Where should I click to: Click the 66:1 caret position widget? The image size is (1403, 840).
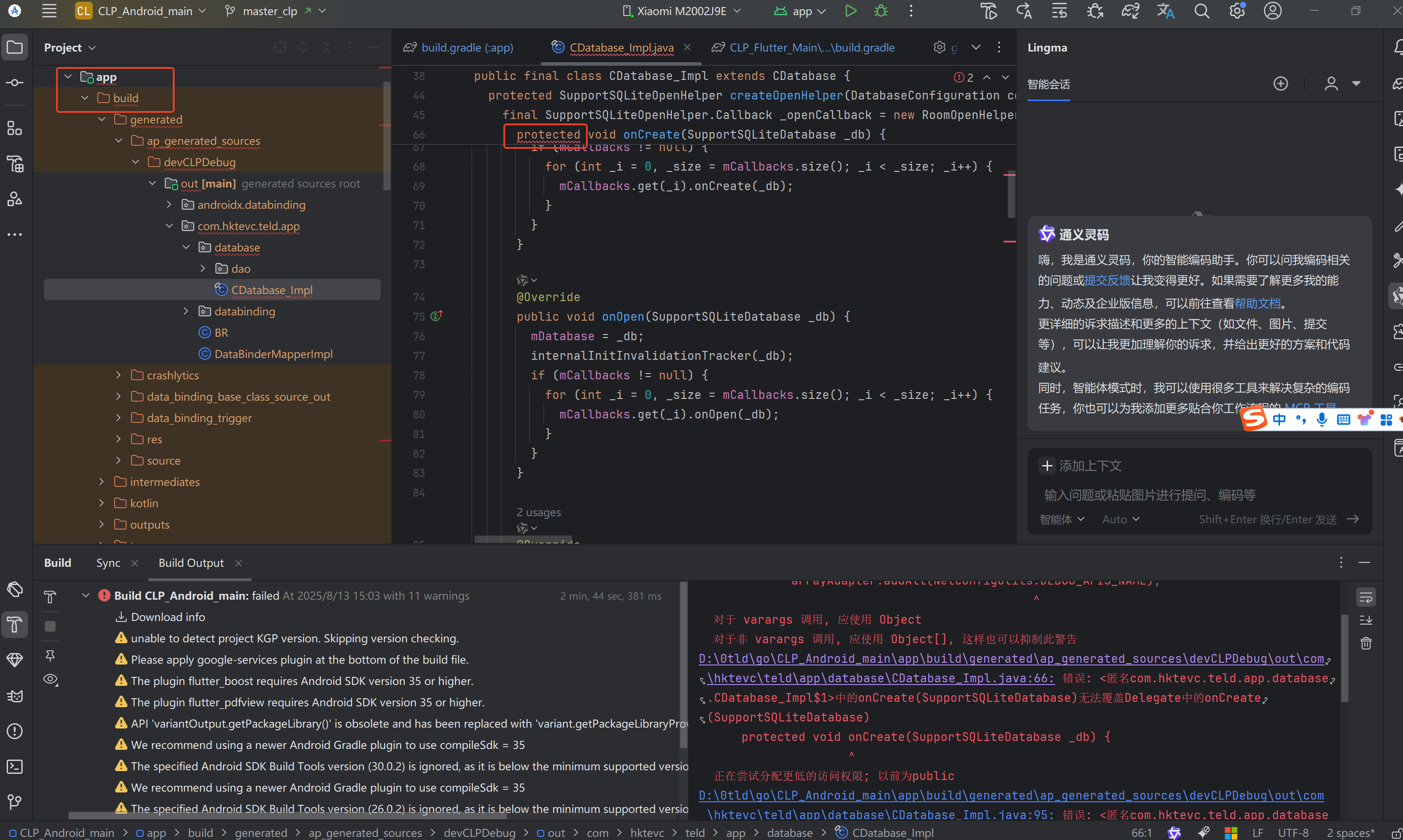coord(1141,832)
